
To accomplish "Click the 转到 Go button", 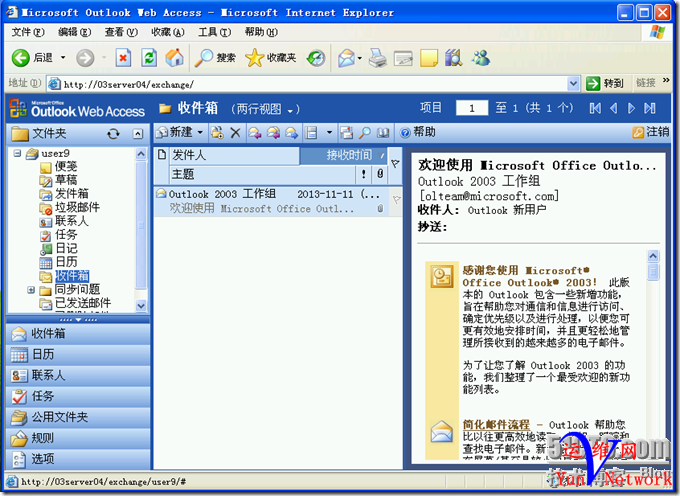I will pos(605,83).
